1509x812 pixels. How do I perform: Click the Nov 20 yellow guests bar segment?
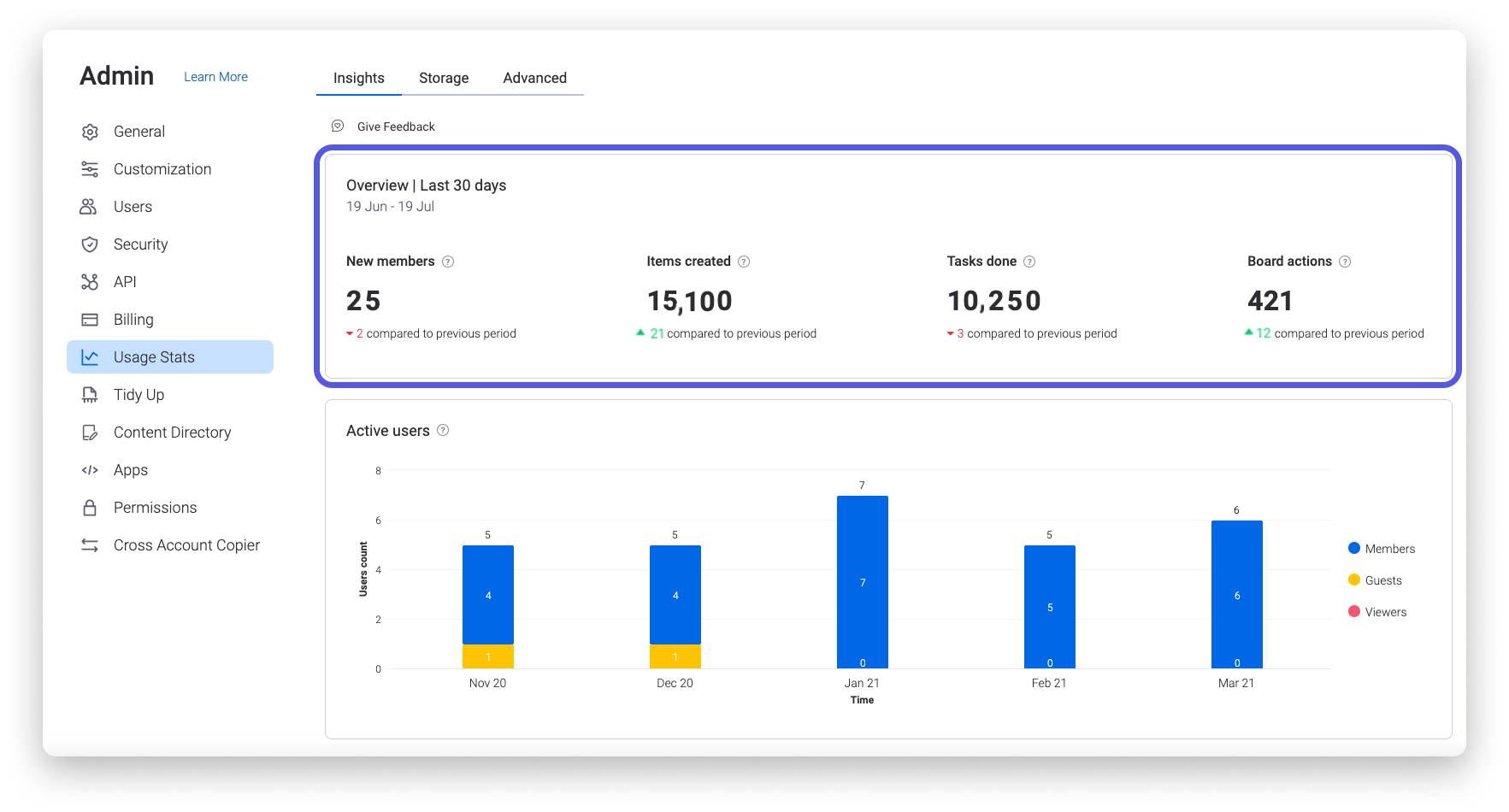488,656
